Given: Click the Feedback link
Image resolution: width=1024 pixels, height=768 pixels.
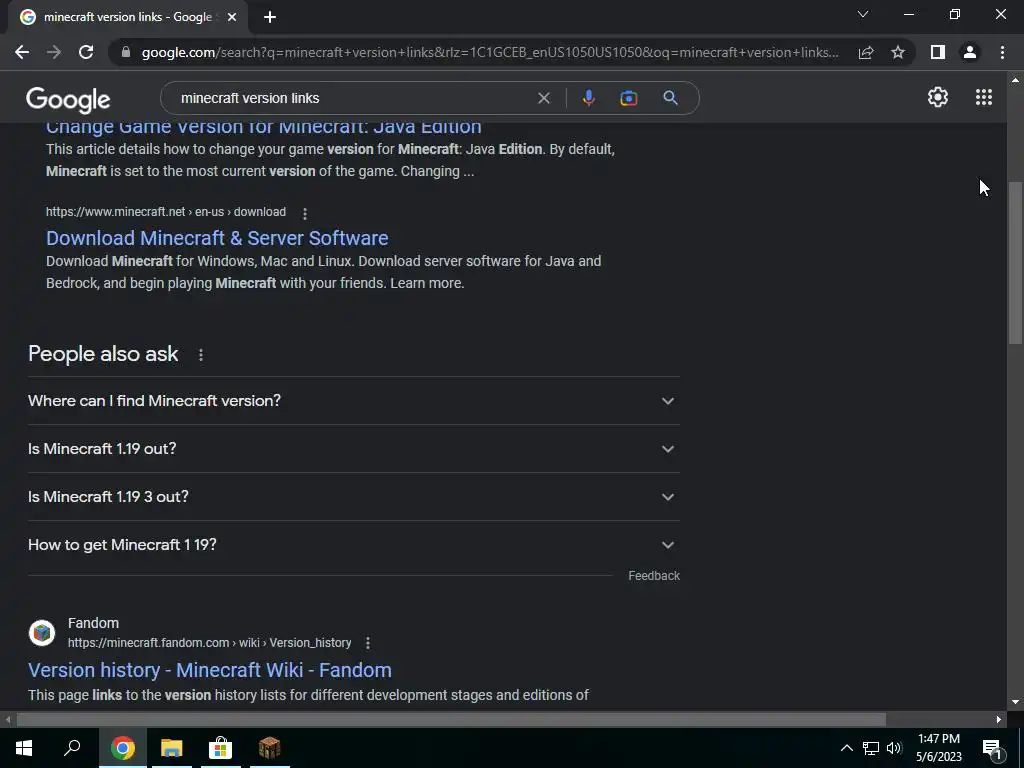Looking at the screenshot, I should click(654, 576).
